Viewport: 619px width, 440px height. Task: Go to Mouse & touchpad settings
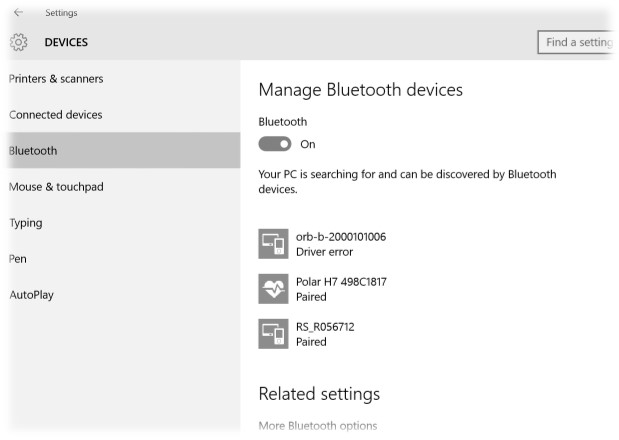[x=56, y=187]
